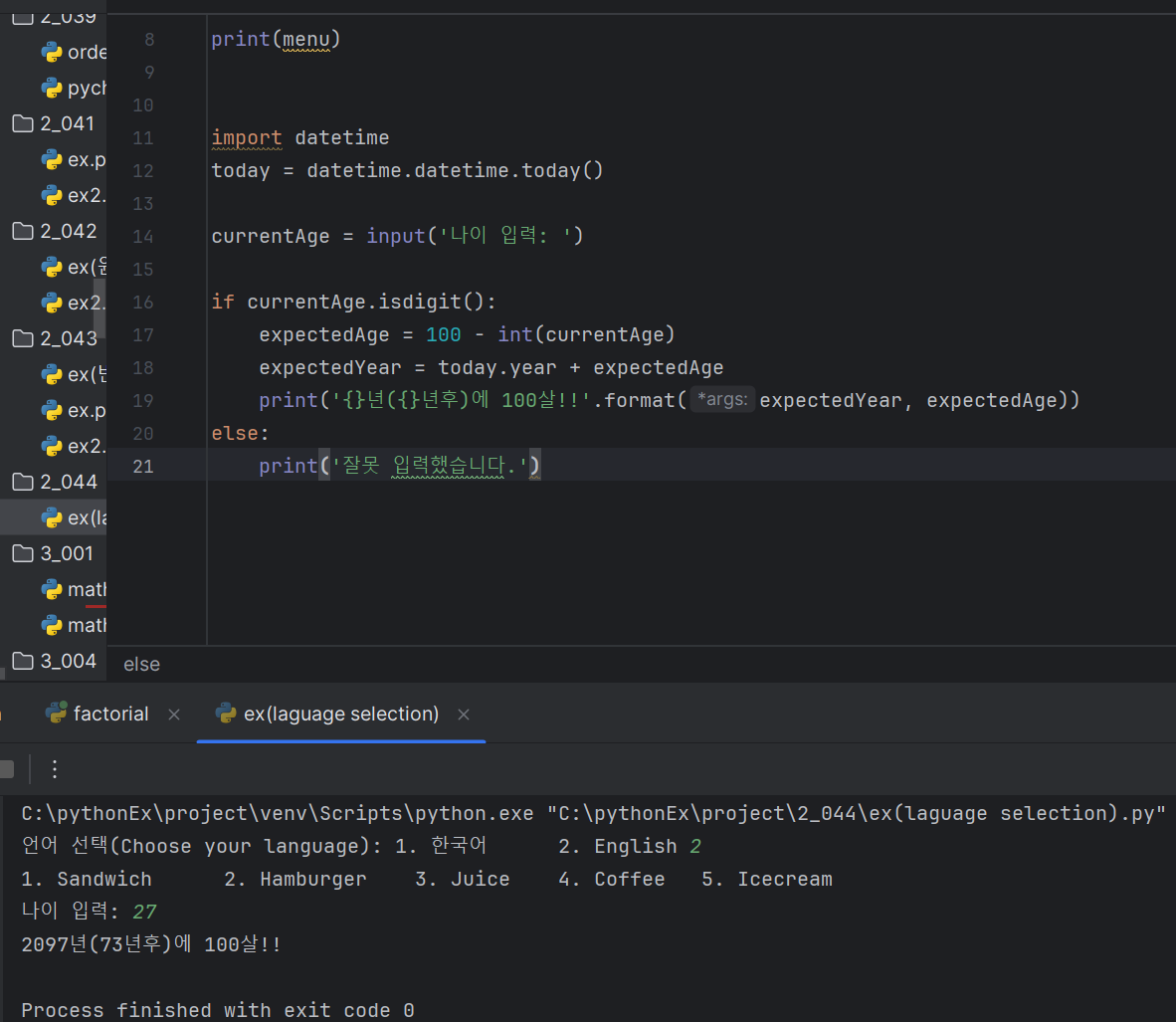Image resolution: width=1176 pixels, height=1022 pixels.
Task: Click 'print(menu)' on line 8
Action: coord(276,39)
